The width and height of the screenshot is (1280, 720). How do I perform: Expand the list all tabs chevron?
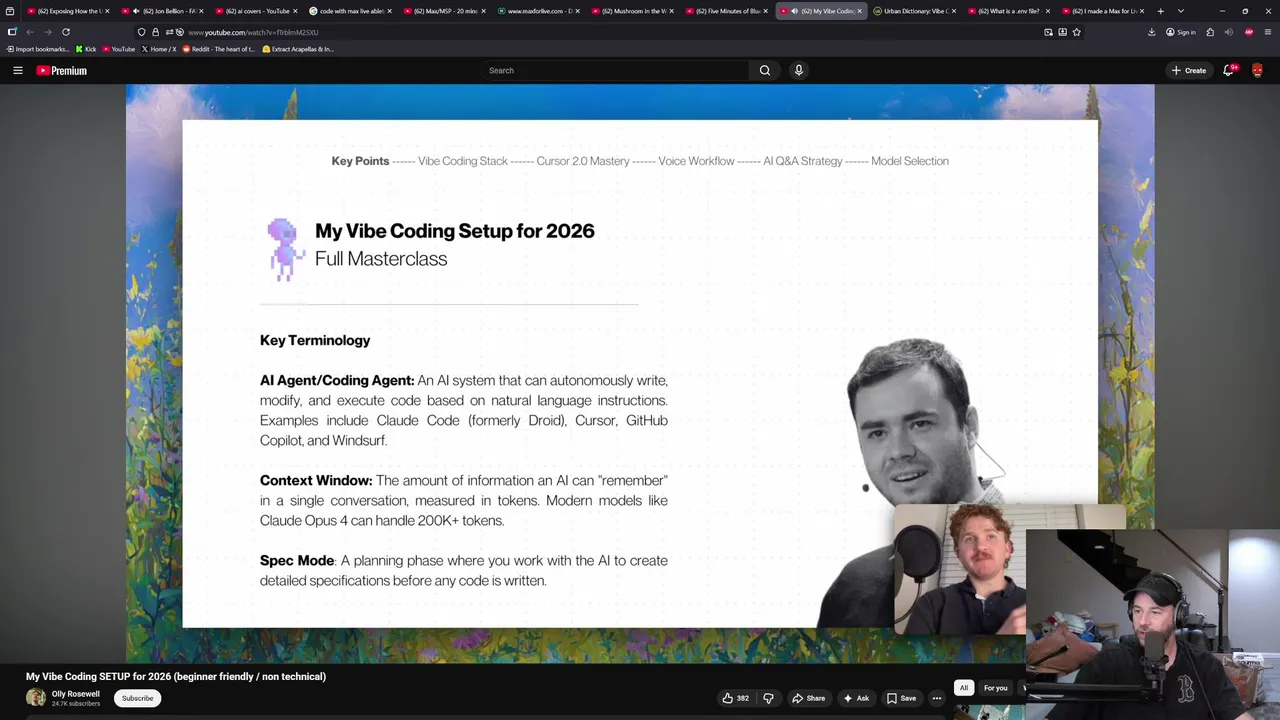coord(1181,11)
